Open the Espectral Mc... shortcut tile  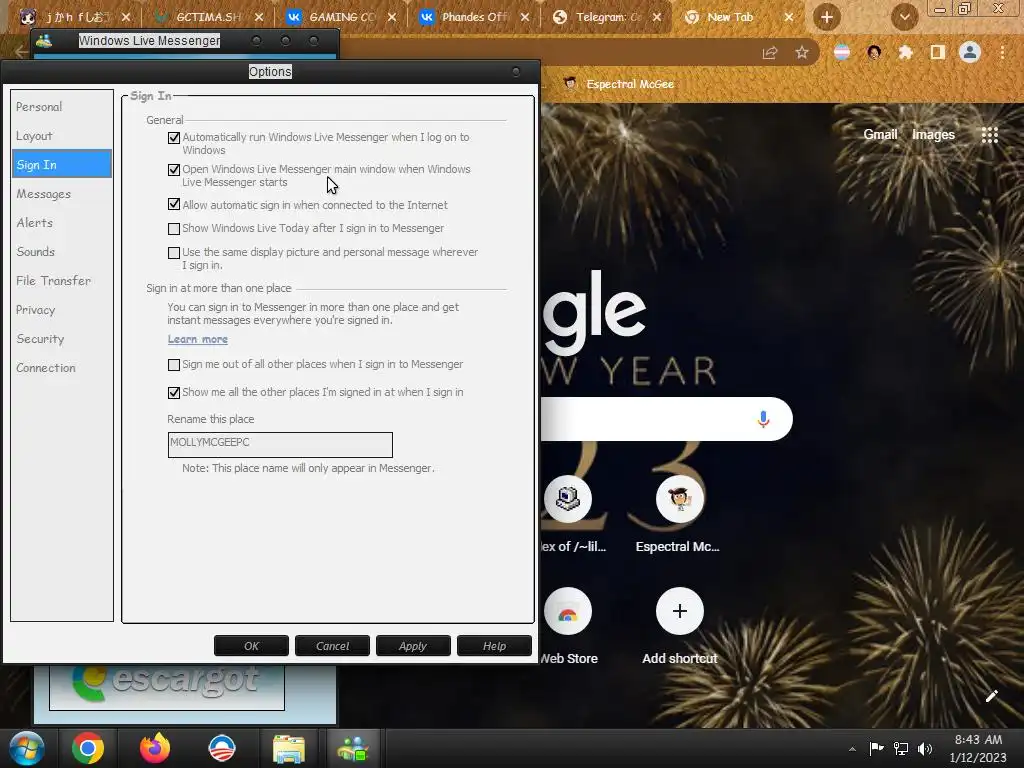pos(679,499)
